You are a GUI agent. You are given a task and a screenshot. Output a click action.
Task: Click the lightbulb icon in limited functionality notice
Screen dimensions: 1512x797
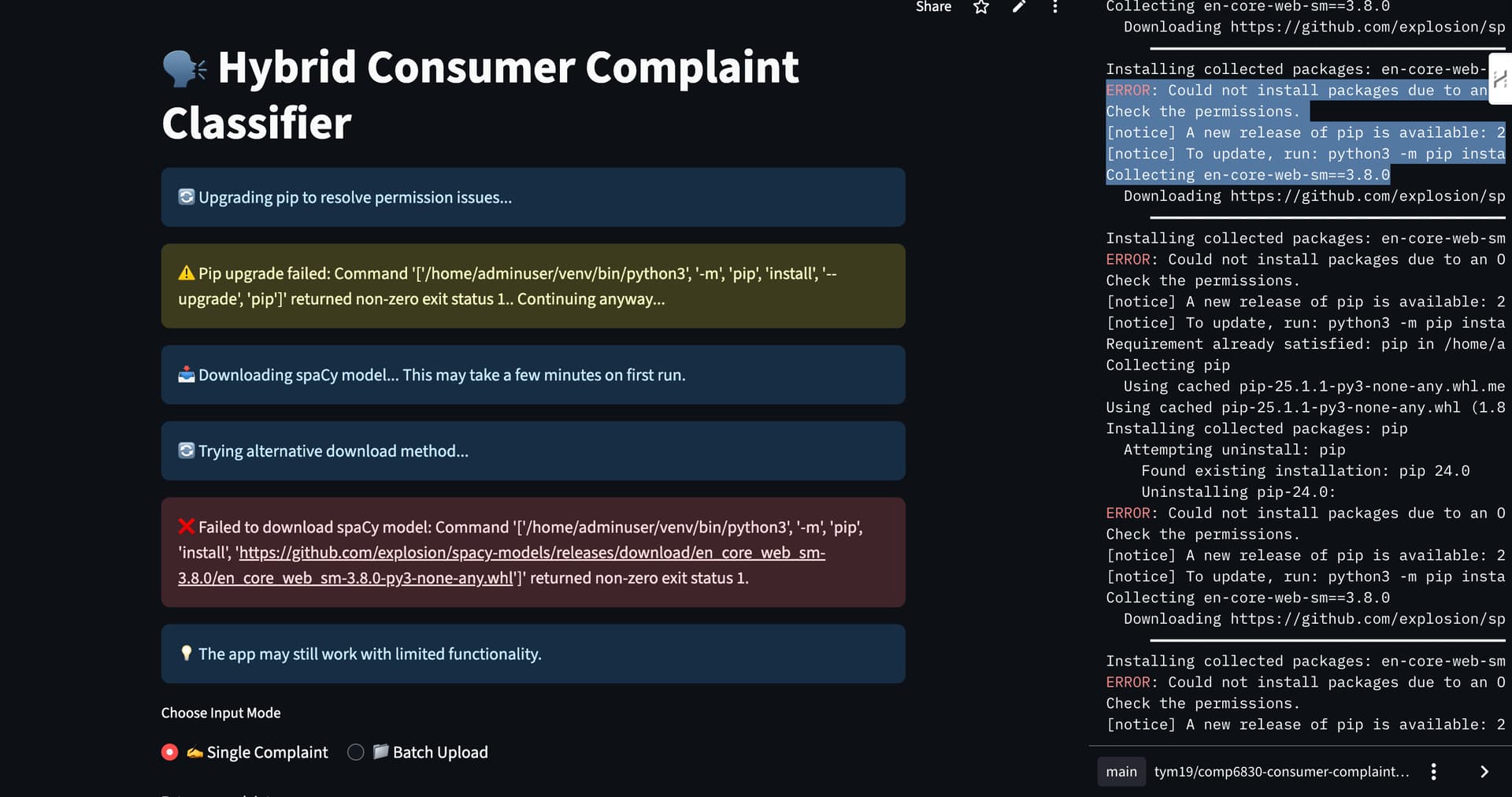[187, 654]
